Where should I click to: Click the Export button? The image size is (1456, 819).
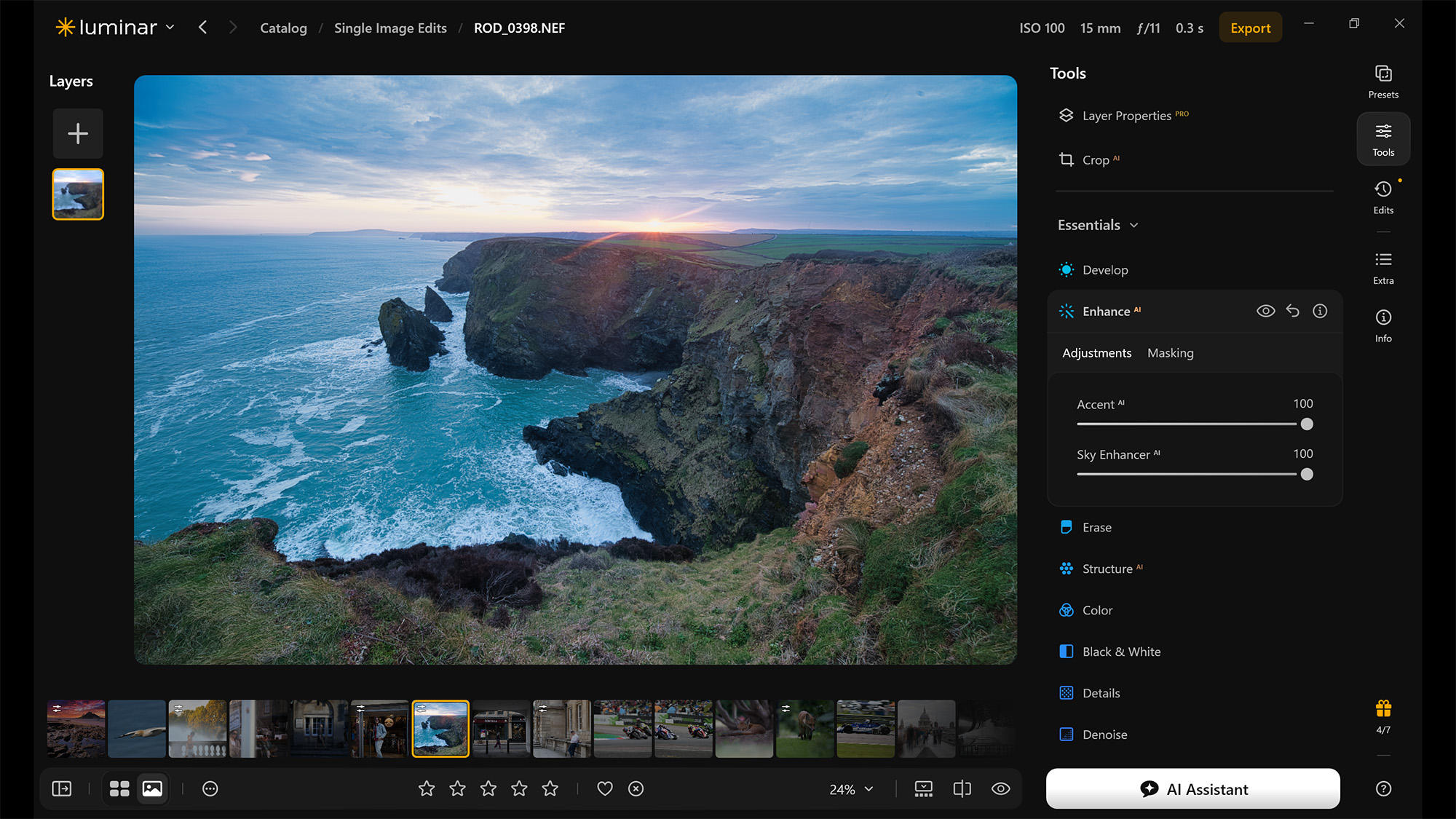click(x=1250, y=28)
